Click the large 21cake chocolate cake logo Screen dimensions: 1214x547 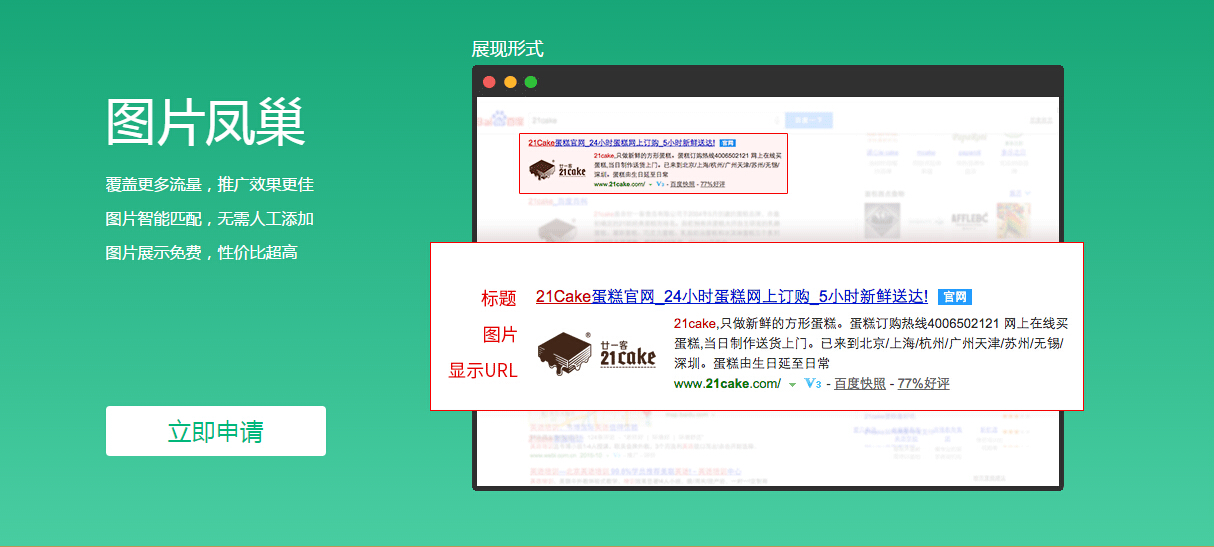[x=597, y=352]
